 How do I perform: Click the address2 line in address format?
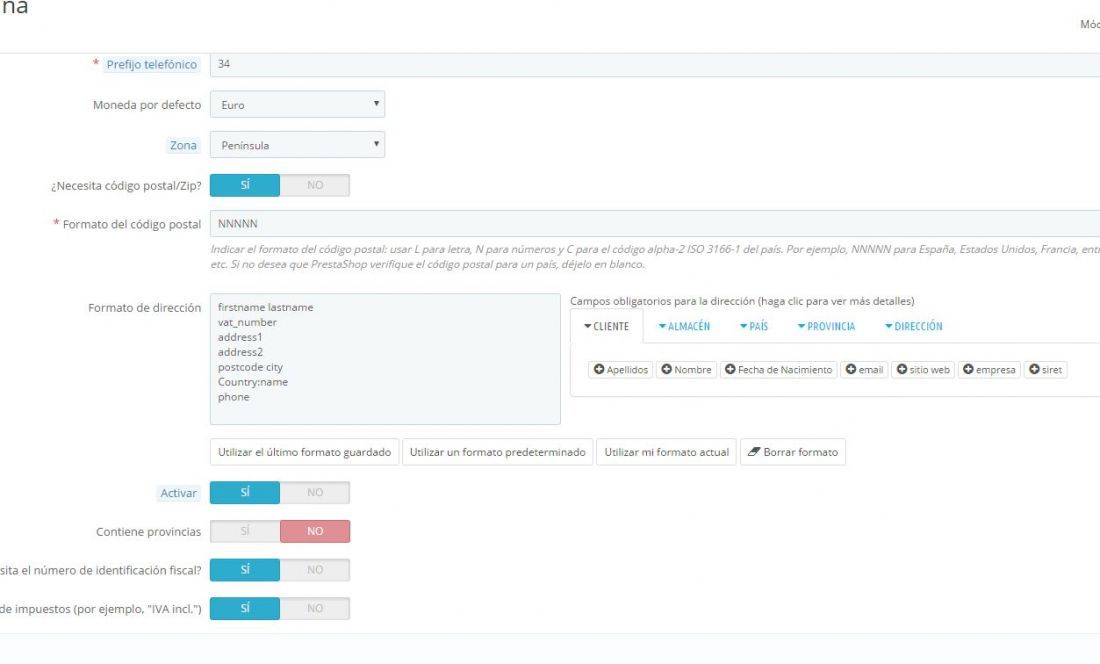tap(240, 352)
